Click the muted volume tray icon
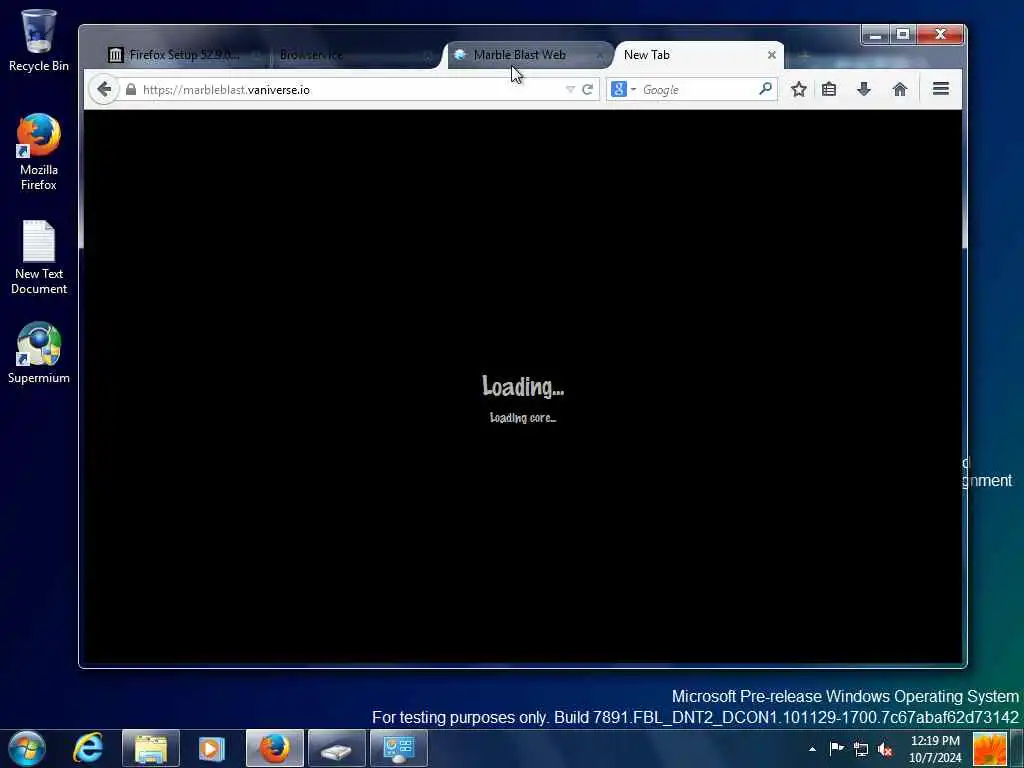 pyautogui.click(x=885, y=749)
